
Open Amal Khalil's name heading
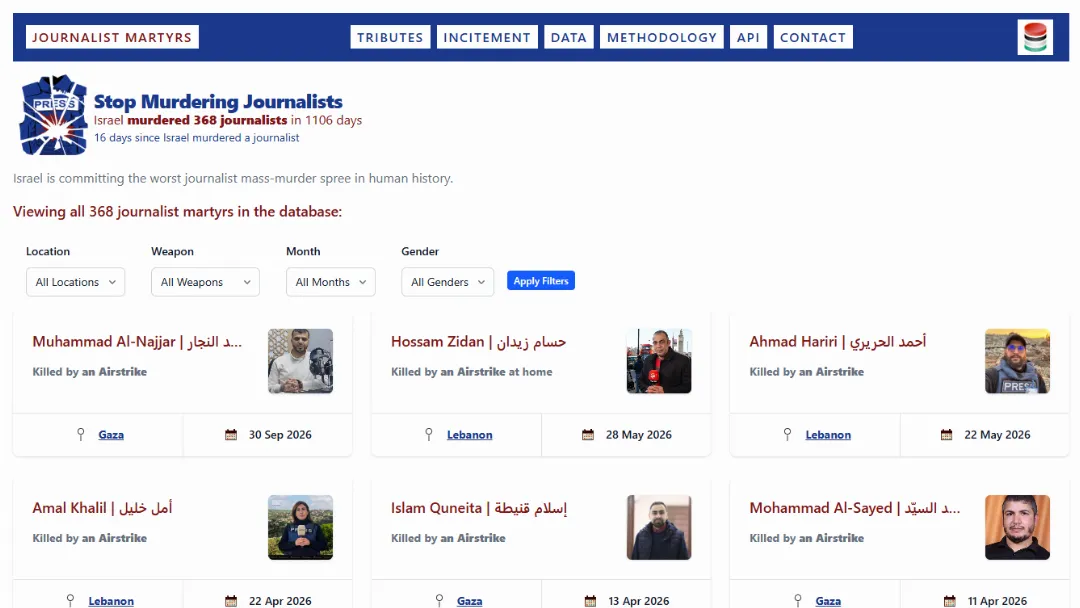(x=102, y=508)
